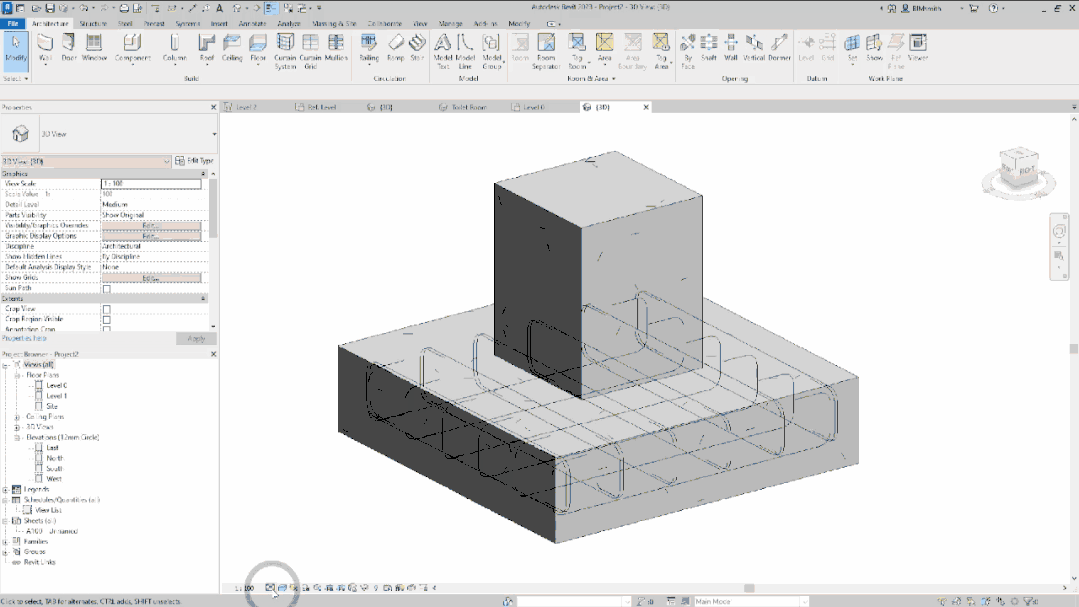Click the Shaft opening tool

click(x=709, y=48)
